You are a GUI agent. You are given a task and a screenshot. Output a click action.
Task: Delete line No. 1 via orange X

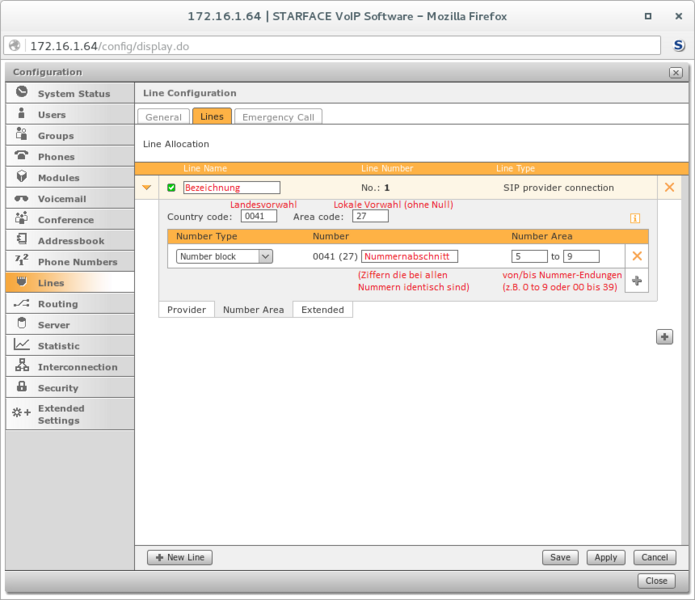pos(669,187)
